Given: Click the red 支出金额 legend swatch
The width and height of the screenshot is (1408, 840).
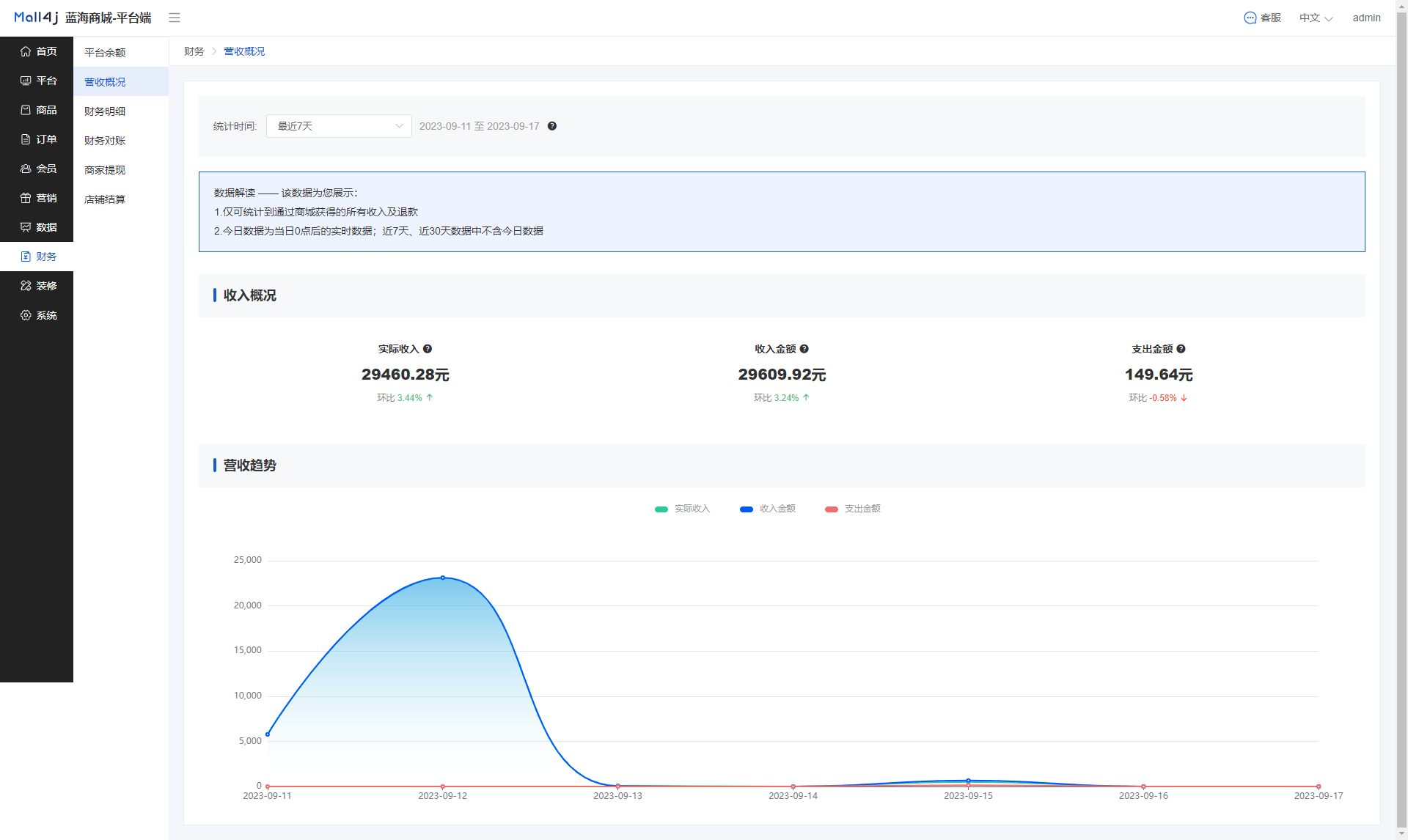Looking at the screenshot, I should click(831, 509).
